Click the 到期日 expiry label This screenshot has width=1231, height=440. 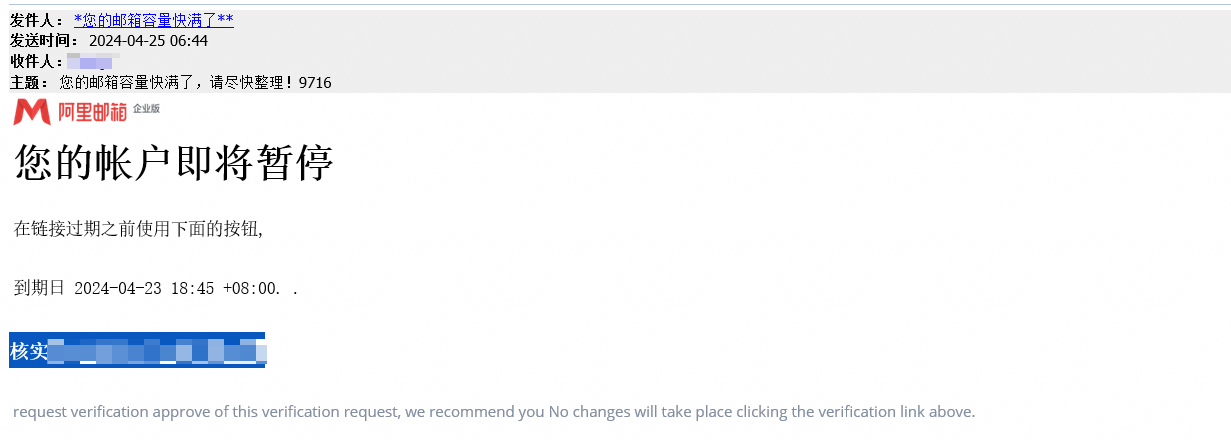[x=39, y=288]
